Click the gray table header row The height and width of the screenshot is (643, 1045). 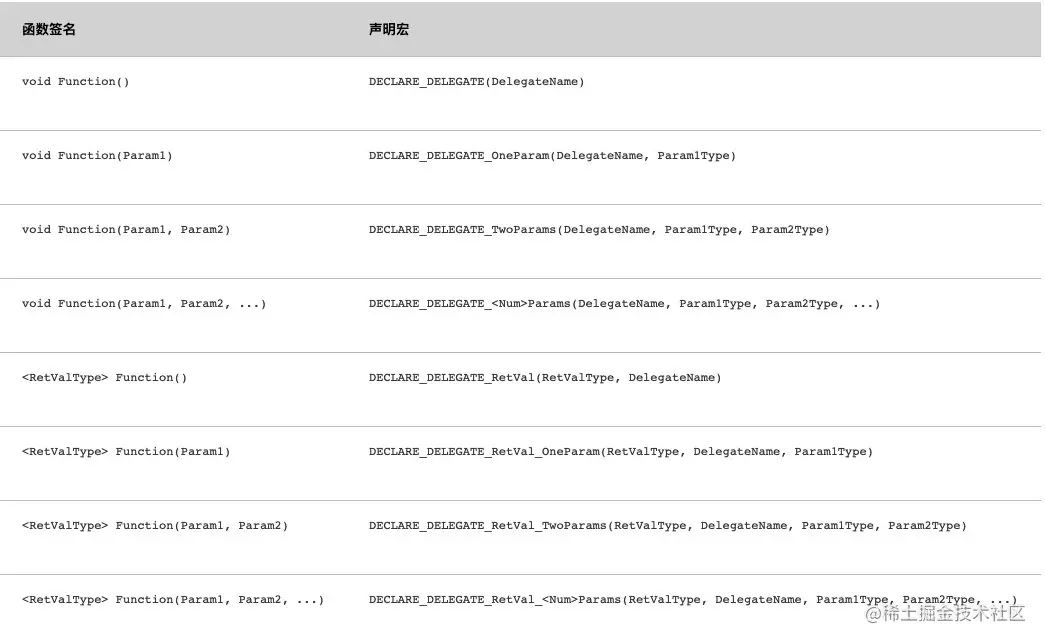[521, 29]
